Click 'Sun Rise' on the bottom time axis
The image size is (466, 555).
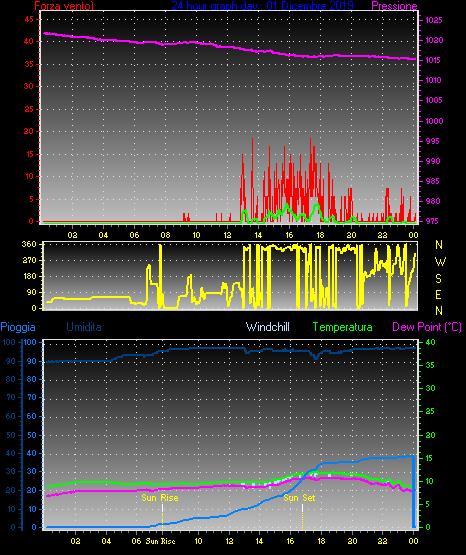pos(160,541)
